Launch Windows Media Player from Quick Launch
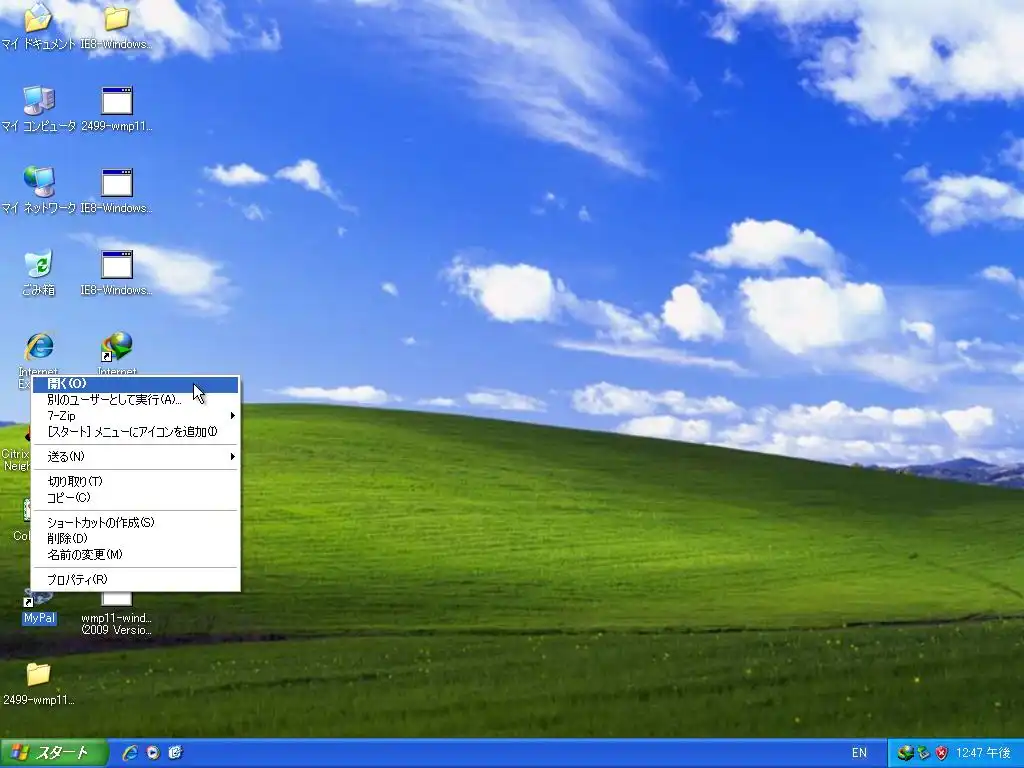The height and width of the screenshot is (768, 1024). pos(153,753)
